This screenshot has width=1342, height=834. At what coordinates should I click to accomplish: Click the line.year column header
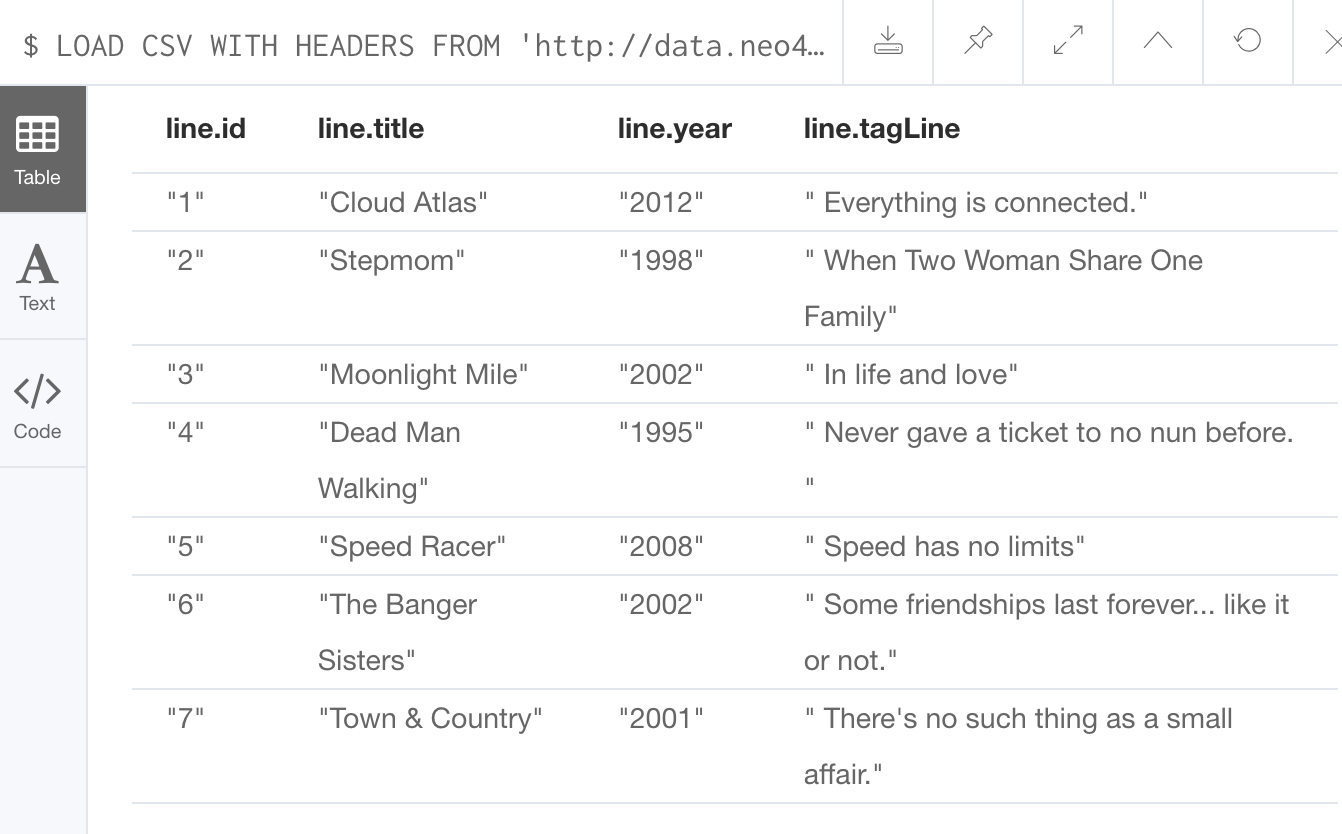675,129
